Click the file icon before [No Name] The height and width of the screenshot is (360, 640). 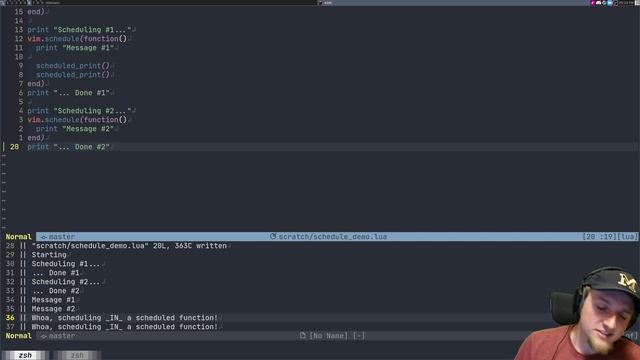302,336
